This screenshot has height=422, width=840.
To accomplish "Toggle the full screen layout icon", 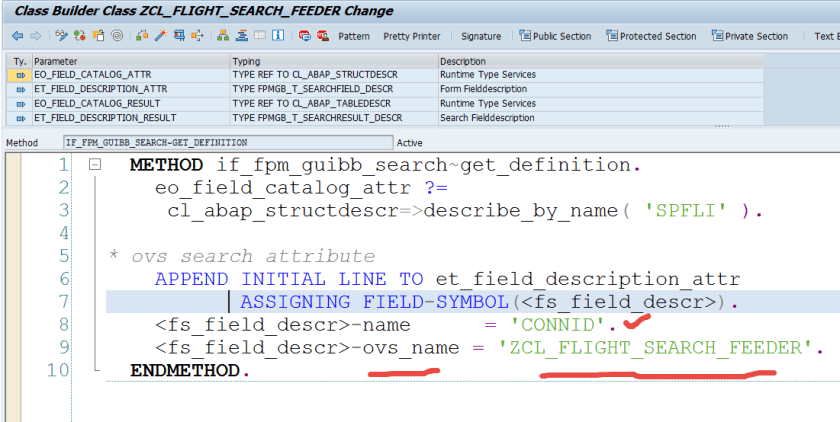I will (260, 36).
